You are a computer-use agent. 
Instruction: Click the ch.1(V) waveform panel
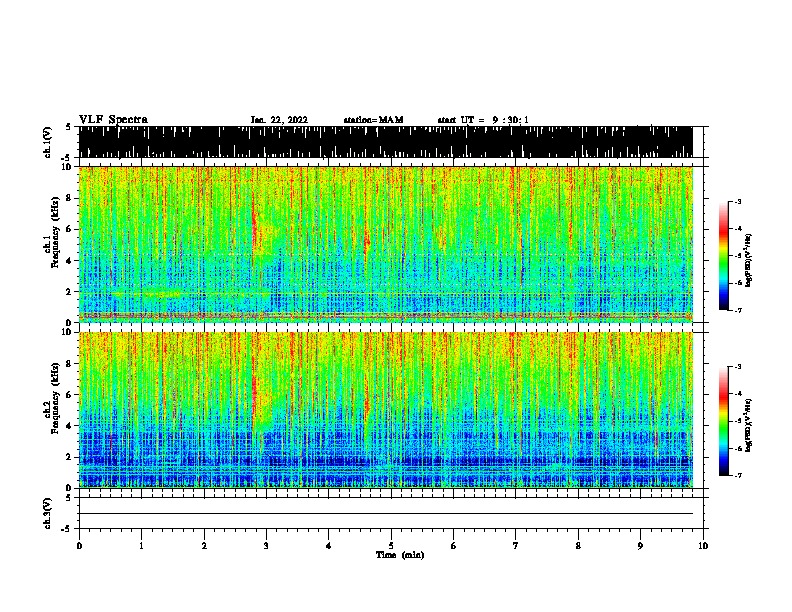click(x=385, y=142)
